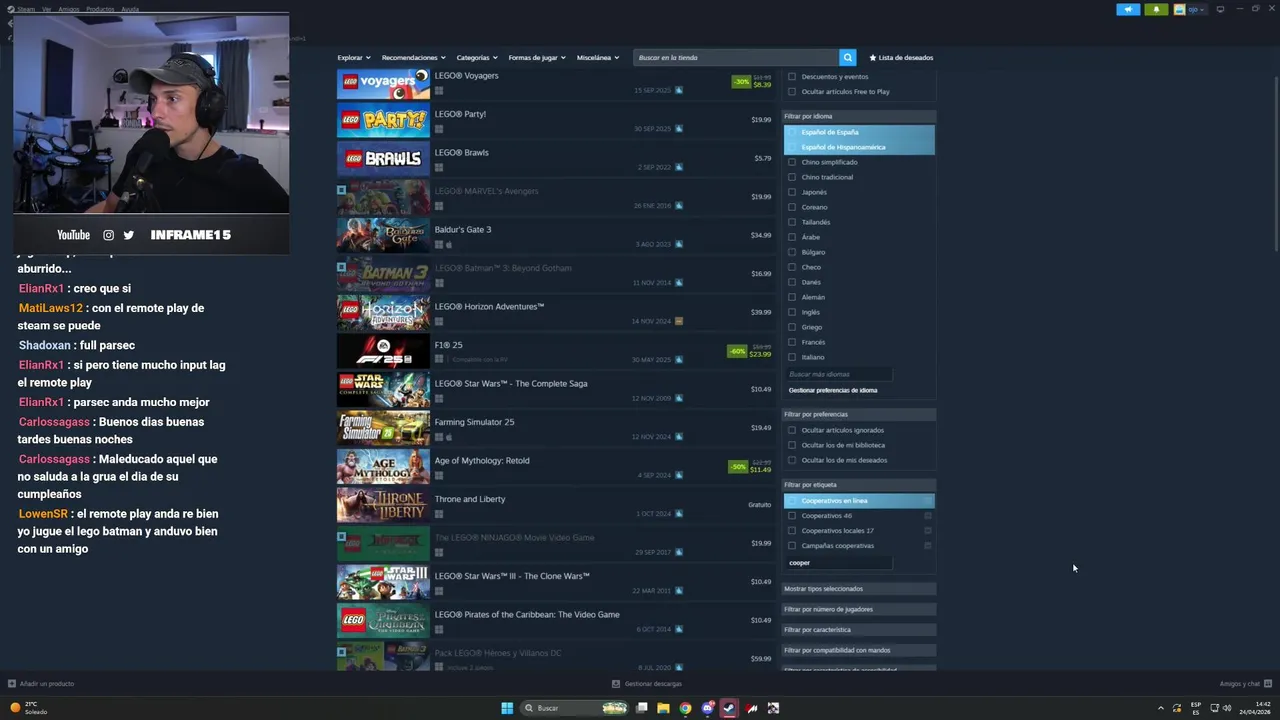Image resolution: width=1280 pixels, height=720 pixels.
Task: Open the Ayuda menu in the title bar
Action: (x=130, y=9)
